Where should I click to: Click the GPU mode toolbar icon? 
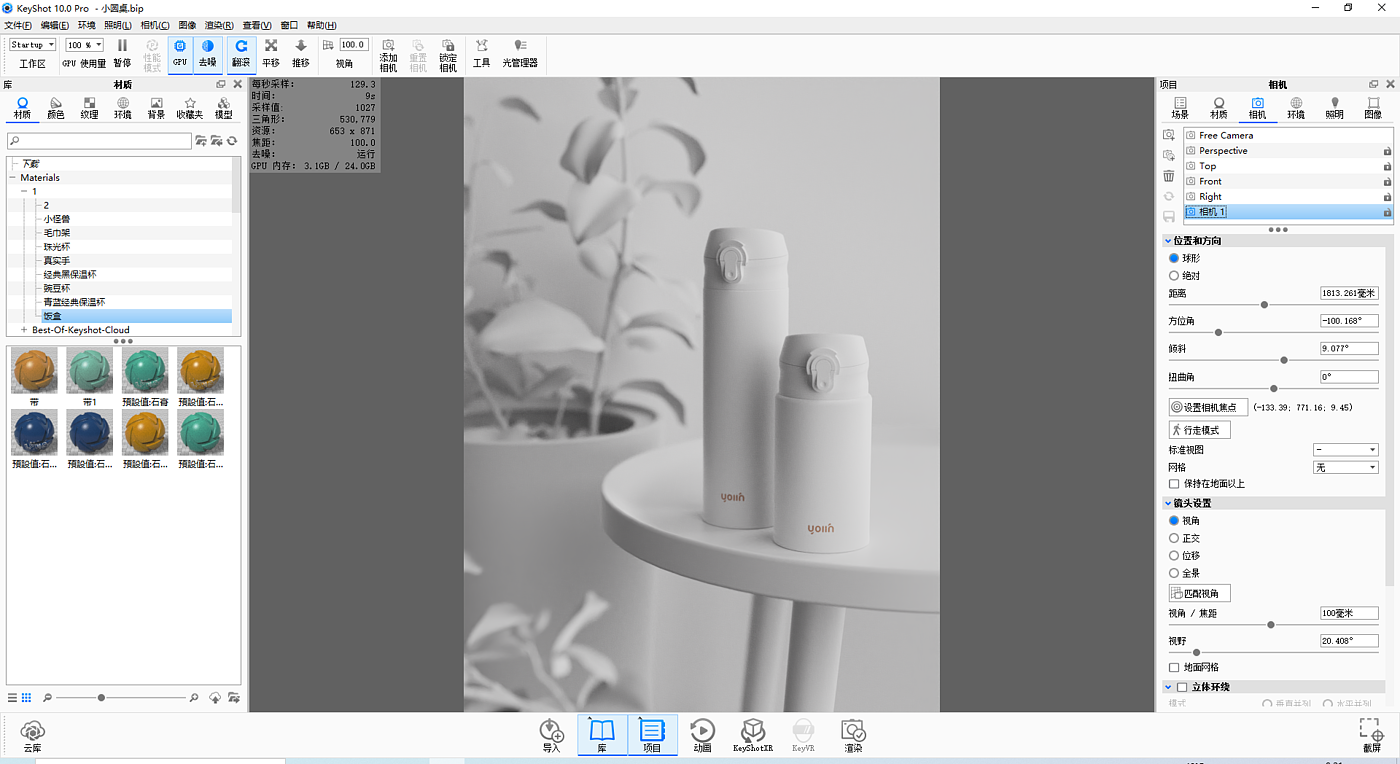pyautogui.click(x=180, y=52)
